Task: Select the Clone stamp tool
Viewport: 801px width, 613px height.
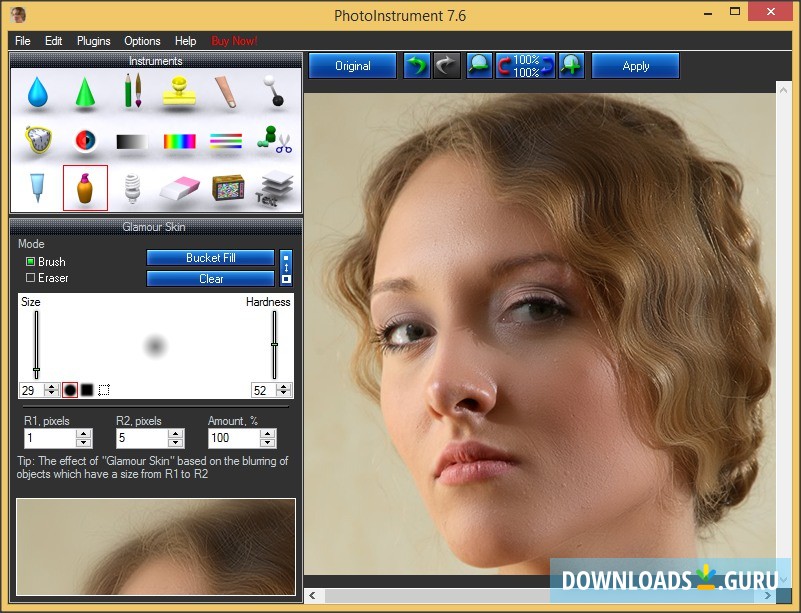Action: pos(179,91)
